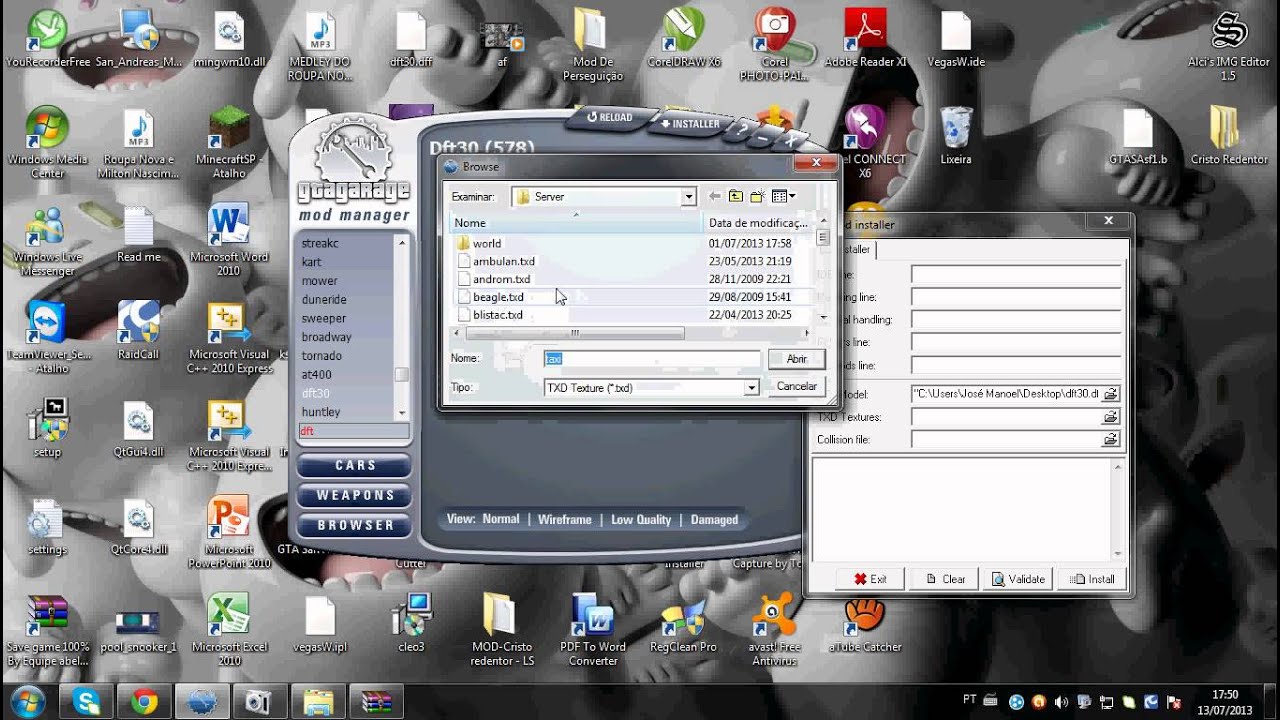The width and height of the screenshot is (1280, 720).
Task: Click the Install button in installer
Action: 1092,579
